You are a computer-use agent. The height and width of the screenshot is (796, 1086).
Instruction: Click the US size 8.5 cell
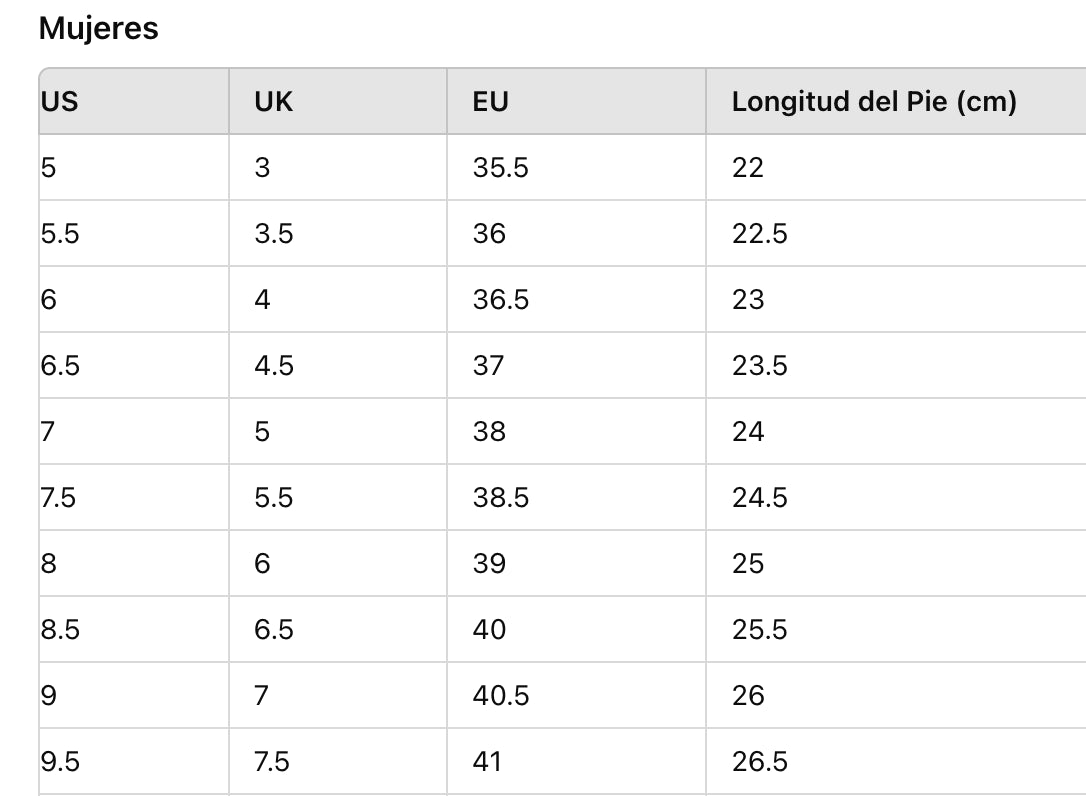point(60,629)
